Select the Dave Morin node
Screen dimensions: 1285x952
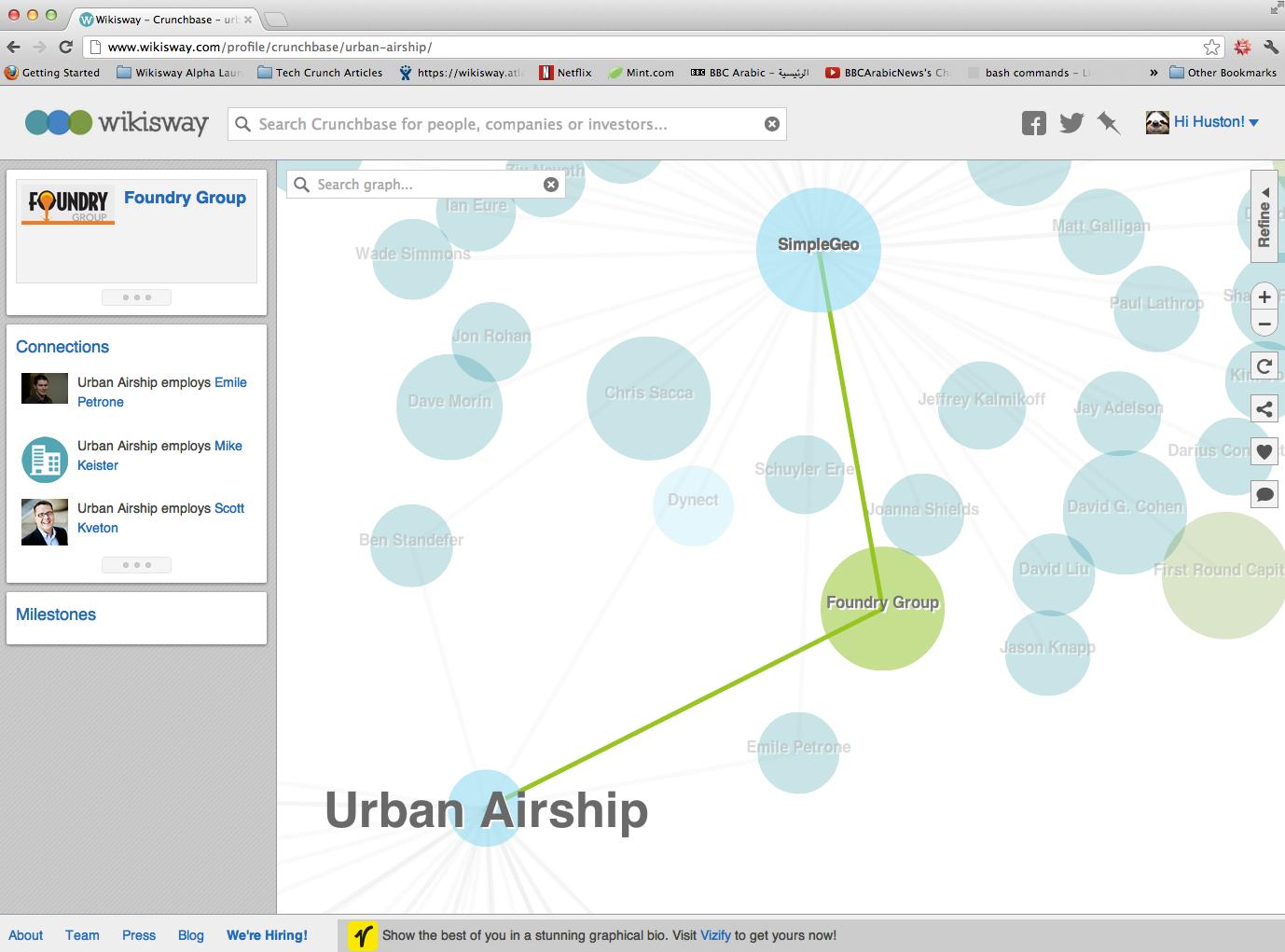(449, 407)
